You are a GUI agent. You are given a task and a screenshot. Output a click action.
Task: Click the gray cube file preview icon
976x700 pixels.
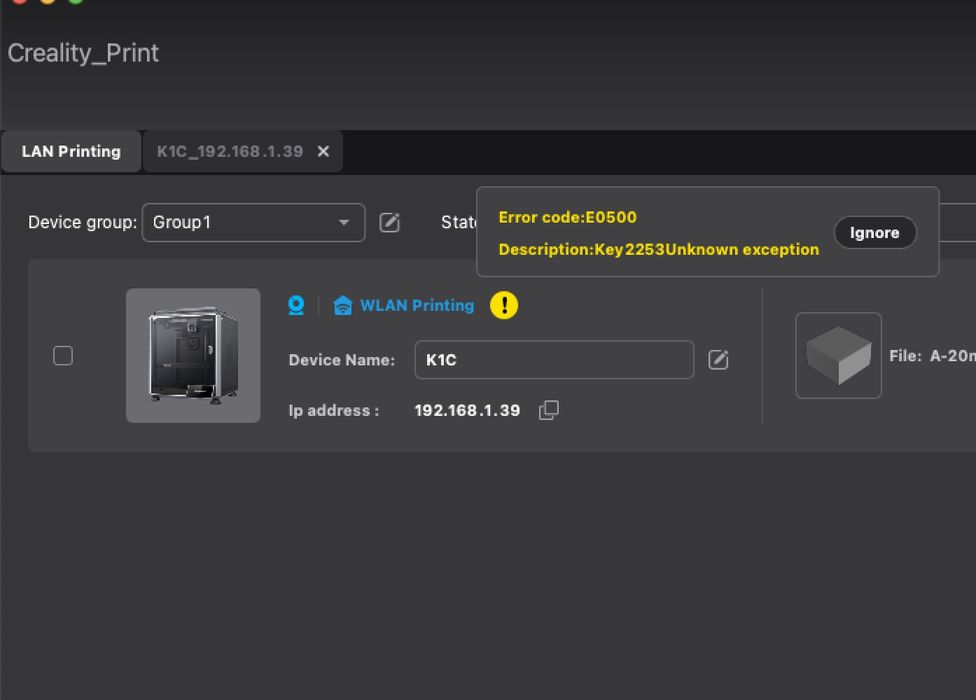click(x=838, y=356)
